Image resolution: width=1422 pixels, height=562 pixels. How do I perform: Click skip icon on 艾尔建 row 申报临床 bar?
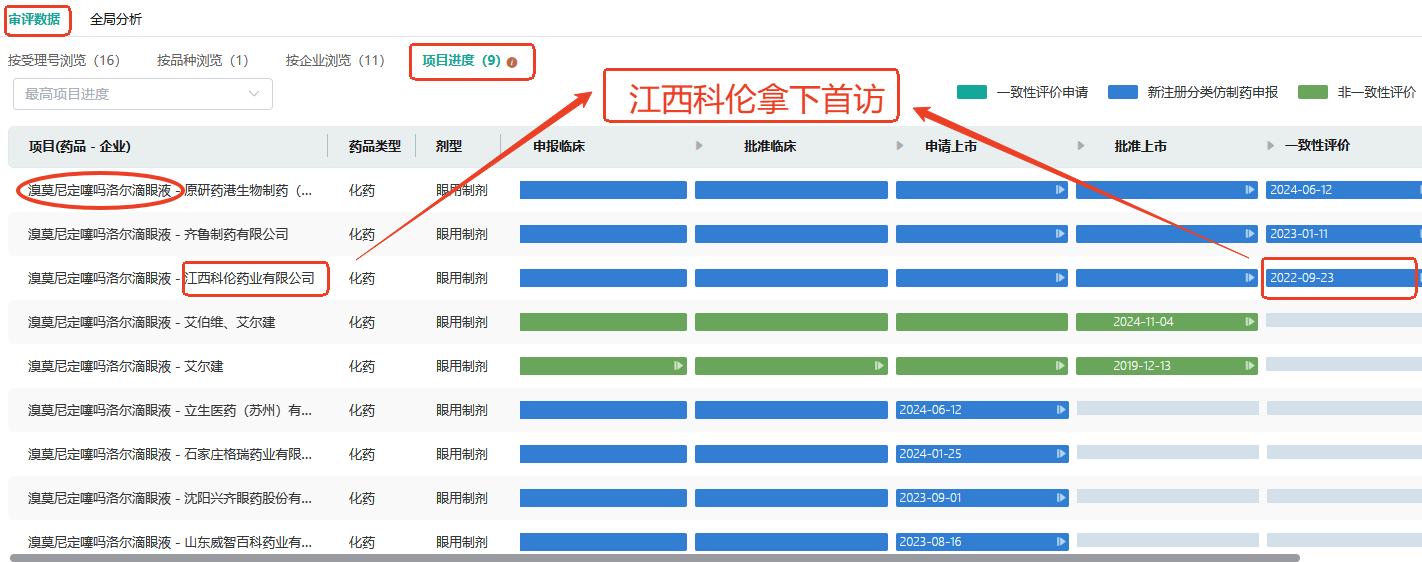(679, 366)
